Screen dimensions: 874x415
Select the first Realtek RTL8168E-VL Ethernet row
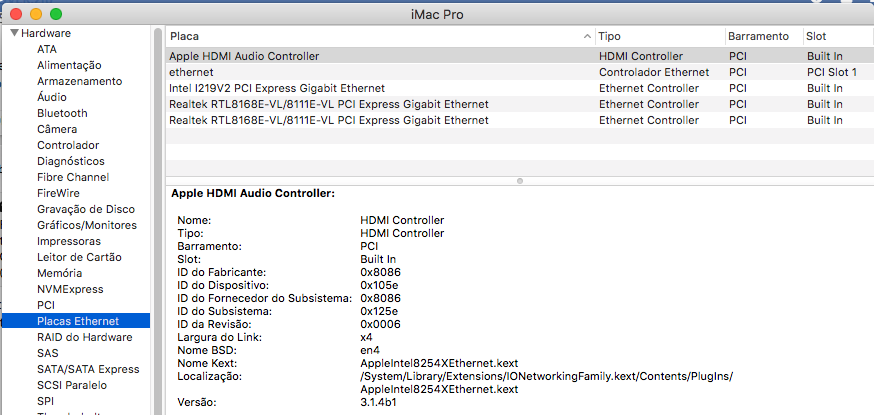coord(328,104)
